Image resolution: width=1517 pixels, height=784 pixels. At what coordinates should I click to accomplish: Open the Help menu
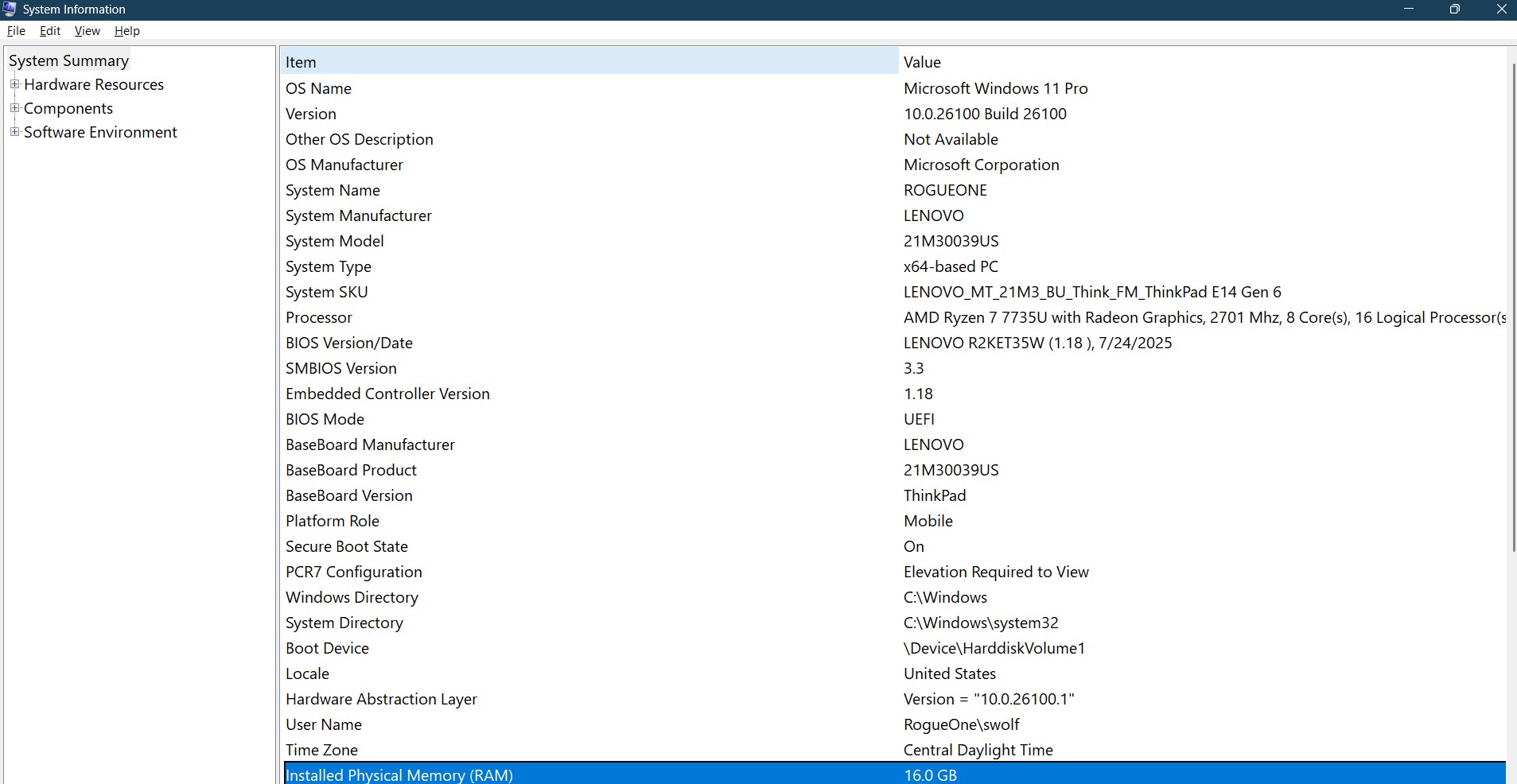(x=126, y=30)
